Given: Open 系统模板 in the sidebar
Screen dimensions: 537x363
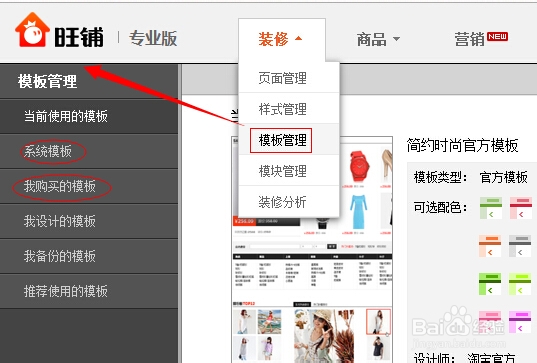Looking at the screenshot, I should click(x=89, y=151).
